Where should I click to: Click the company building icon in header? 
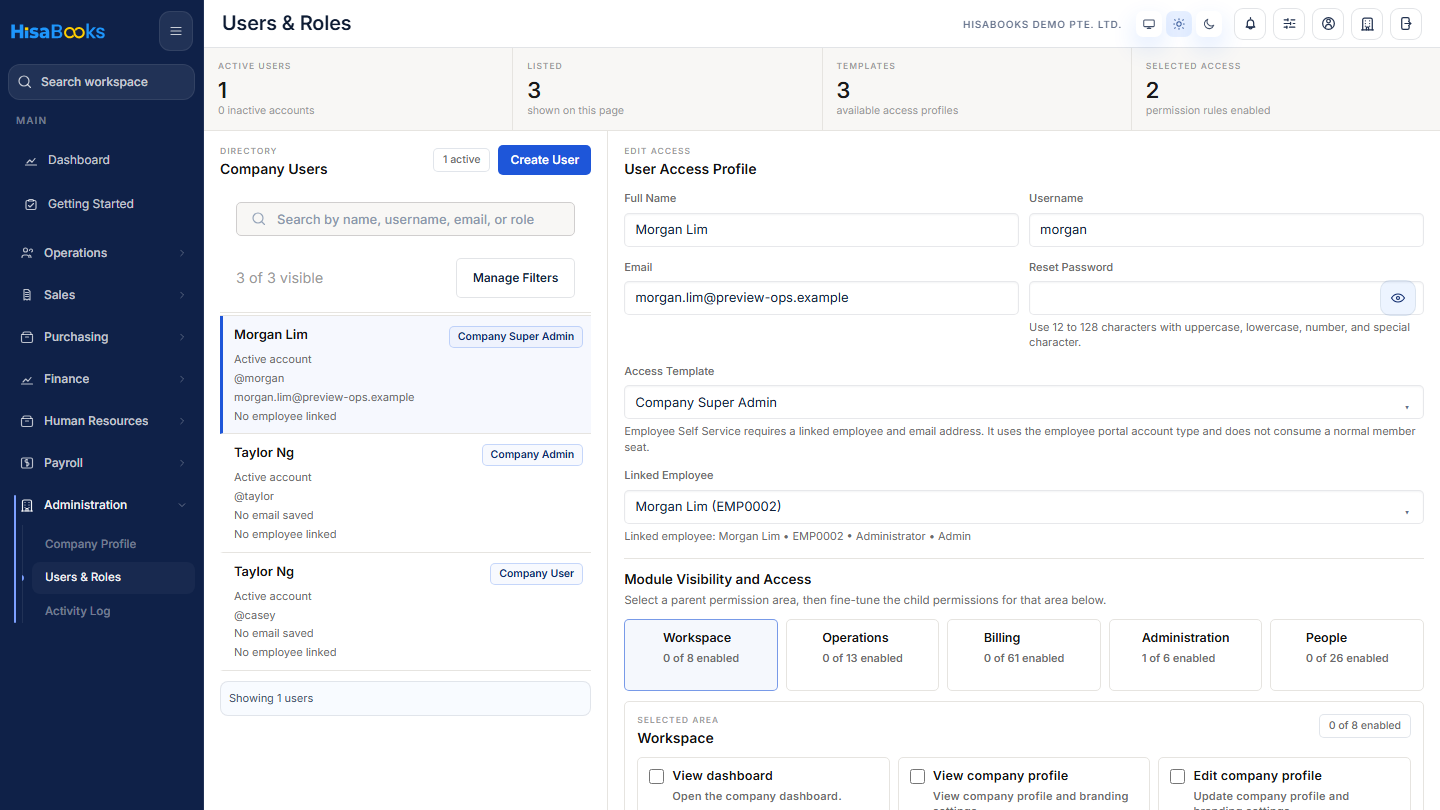(1367, 24)
